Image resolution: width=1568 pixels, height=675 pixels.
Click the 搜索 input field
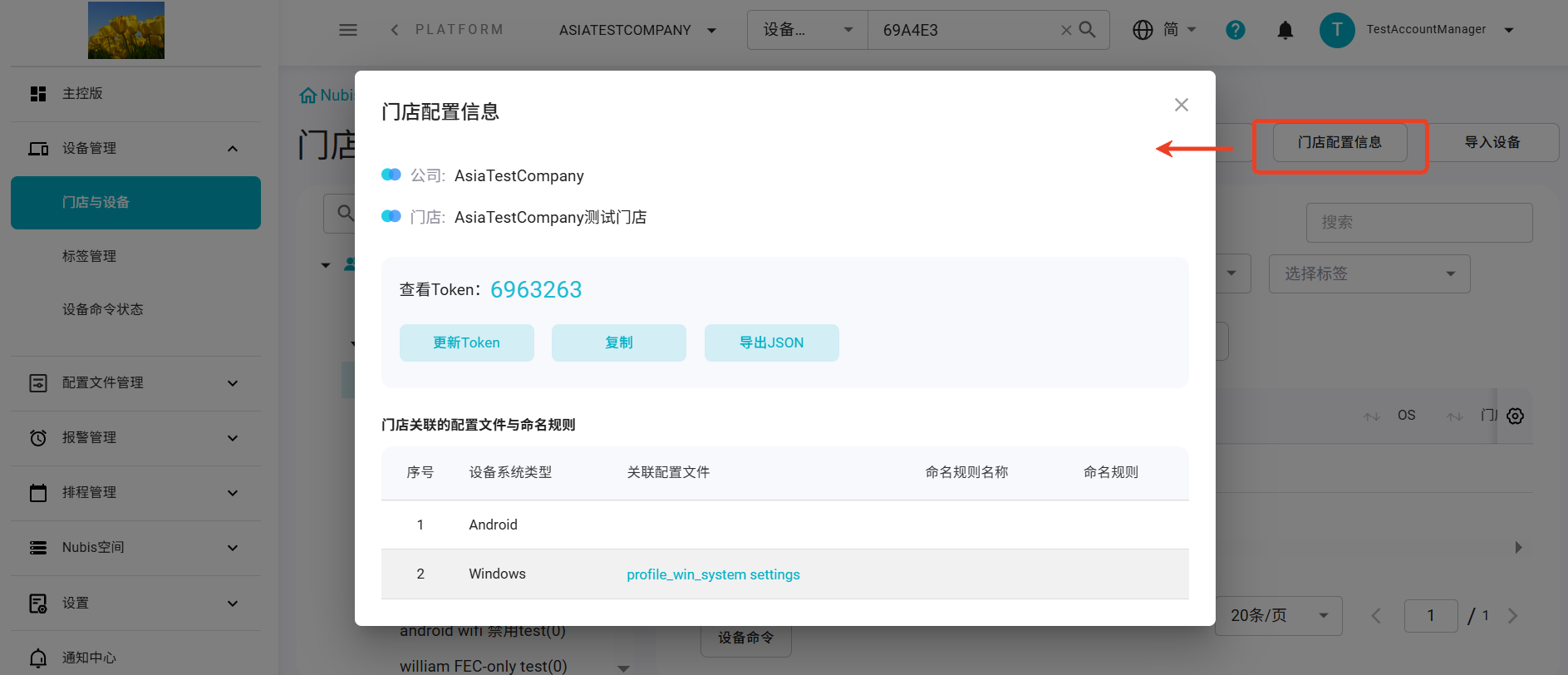(x=1419, y=223)
